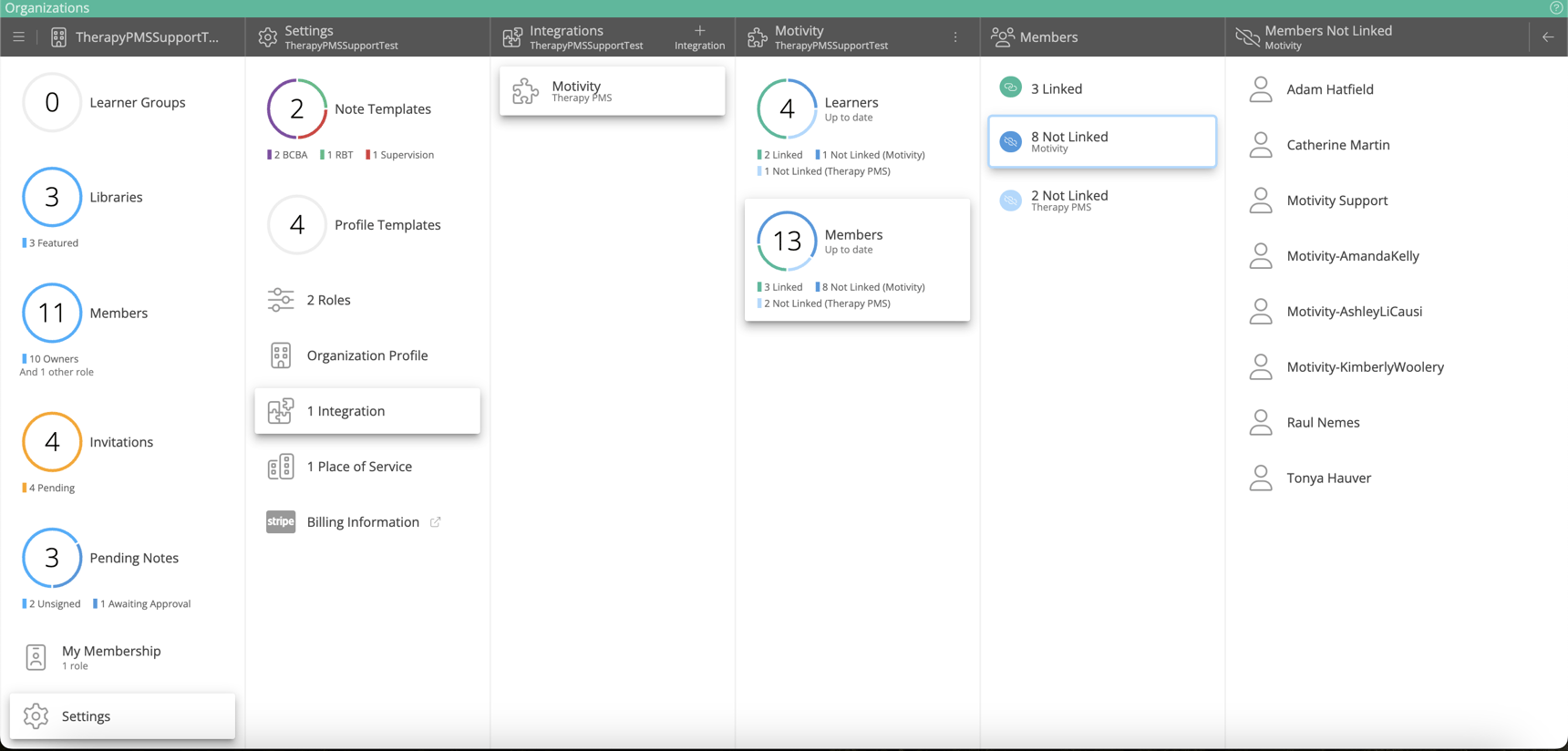Click the Organization Profile building icon
Viewport: 1568px width, 751px height.
tap(280, 355)
